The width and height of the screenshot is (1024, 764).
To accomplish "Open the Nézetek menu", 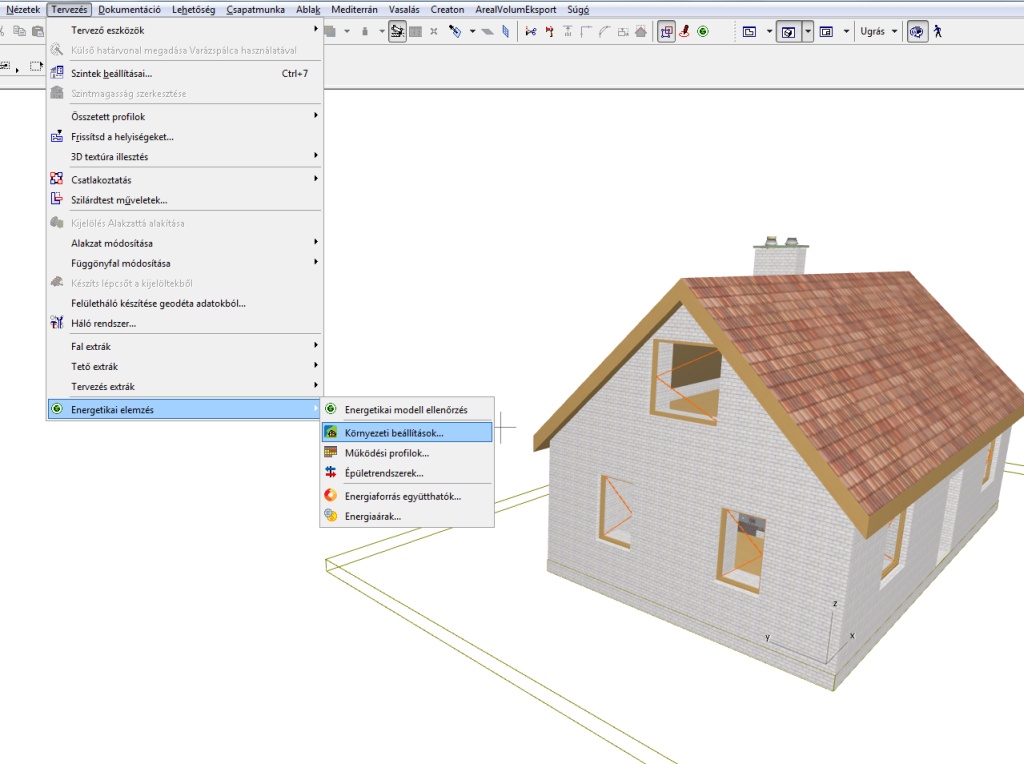I will pos(23,10).
